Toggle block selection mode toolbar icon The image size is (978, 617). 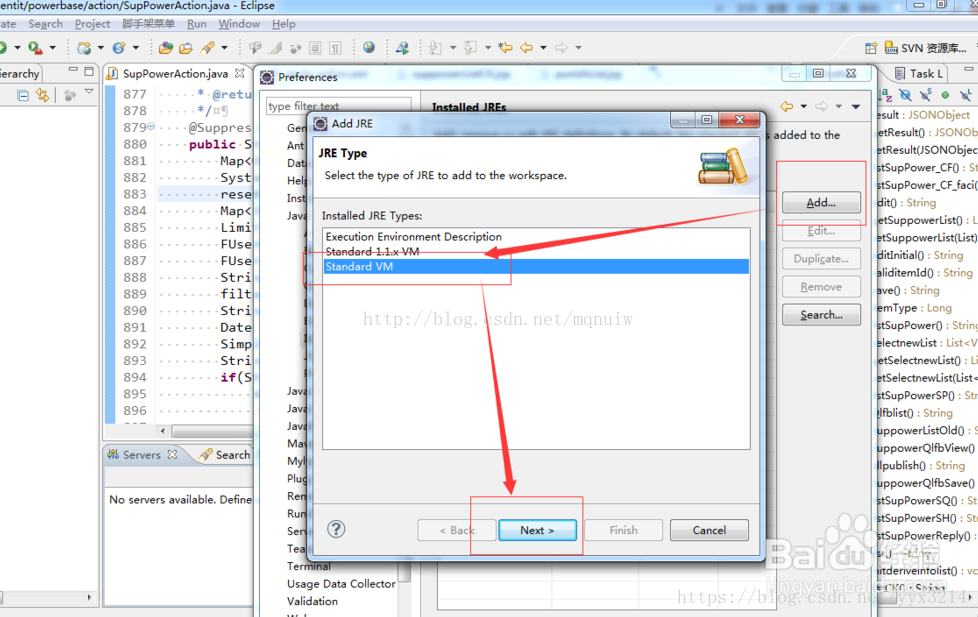pos(316,47)
